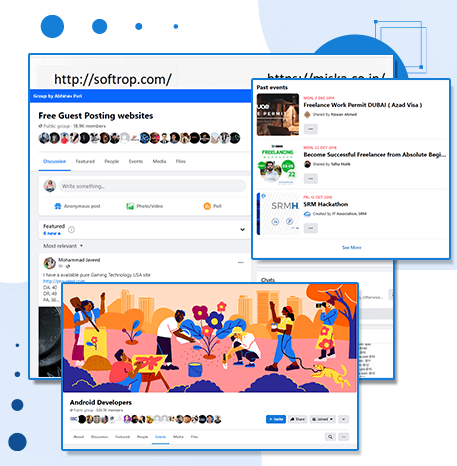The image size is (457, 466).
Task: Click the Write something input field
Action: [x=152, y=186]
